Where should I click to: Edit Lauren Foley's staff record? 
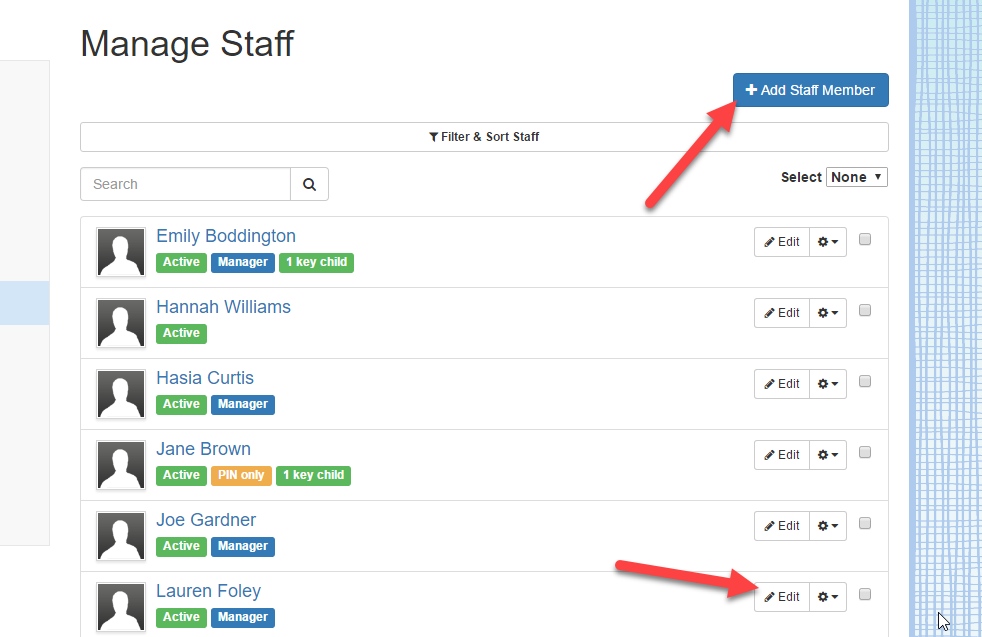click(x=782, y=597)
